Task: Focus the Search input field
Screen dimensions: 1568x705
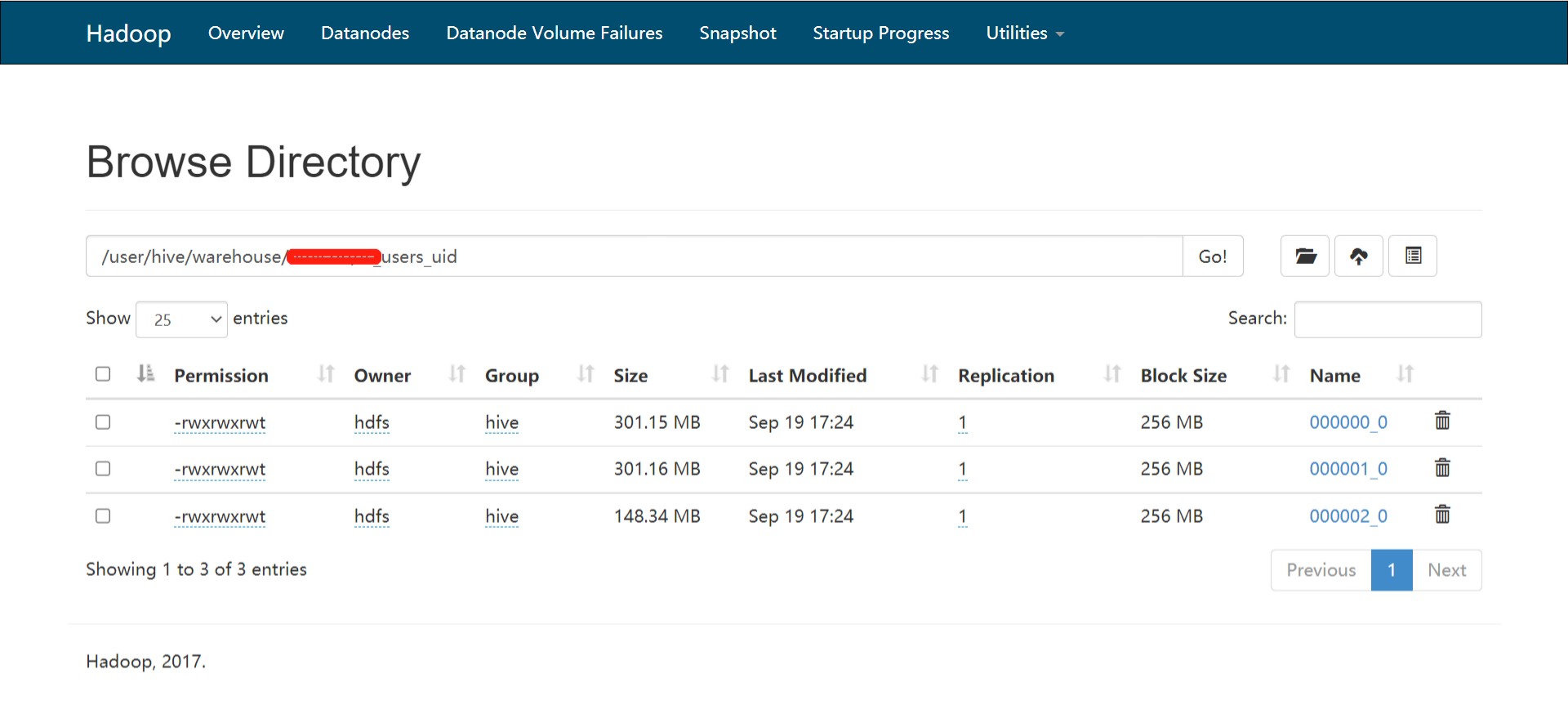Action: (x=1388, y=319)
